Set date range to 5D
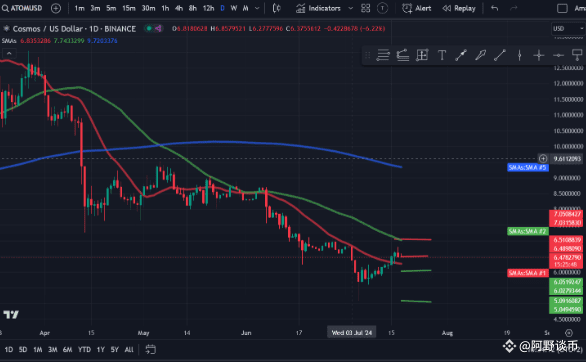Viewport: 586px width, 362px height. click(23, 350)
